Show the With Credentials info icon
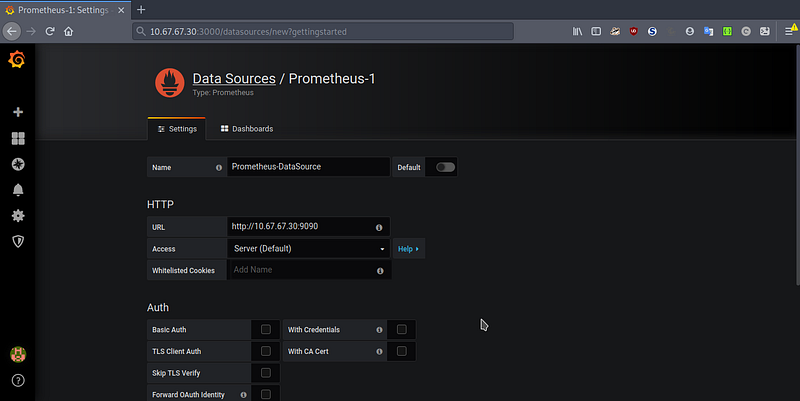 point(379,330)
